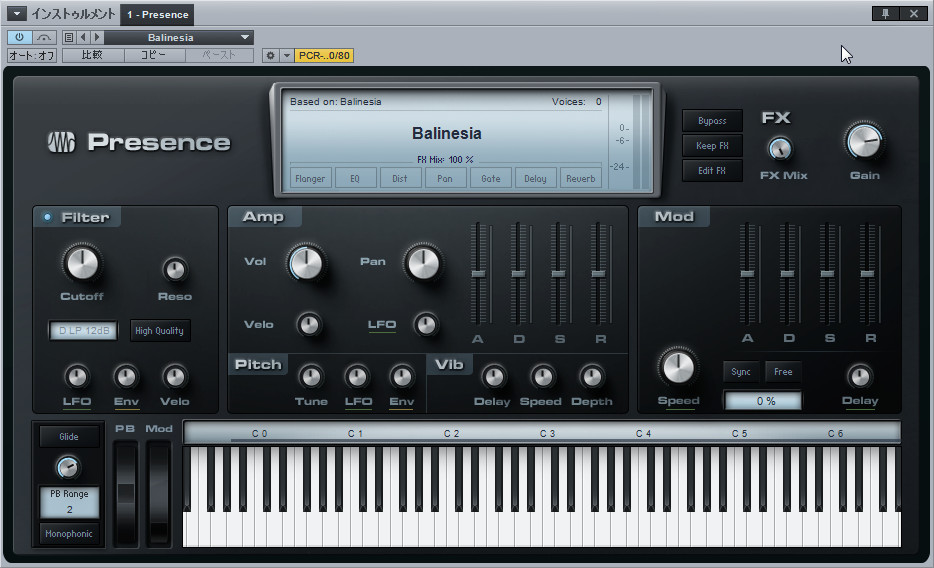Click the Vib Depth knob
Screen dimensions: 934x568
click(591, 376)
